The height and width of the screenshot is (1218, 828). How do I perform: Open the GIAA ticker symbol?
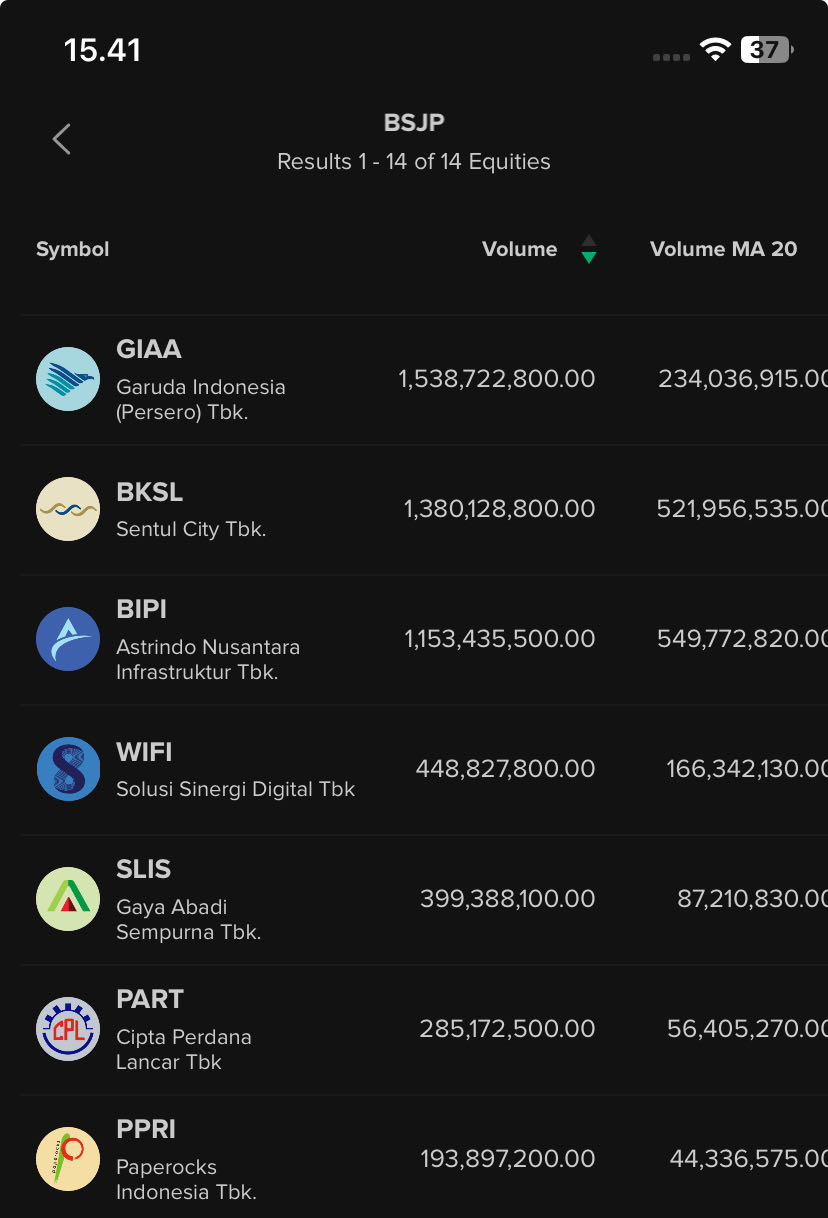[x=149, y=349]
